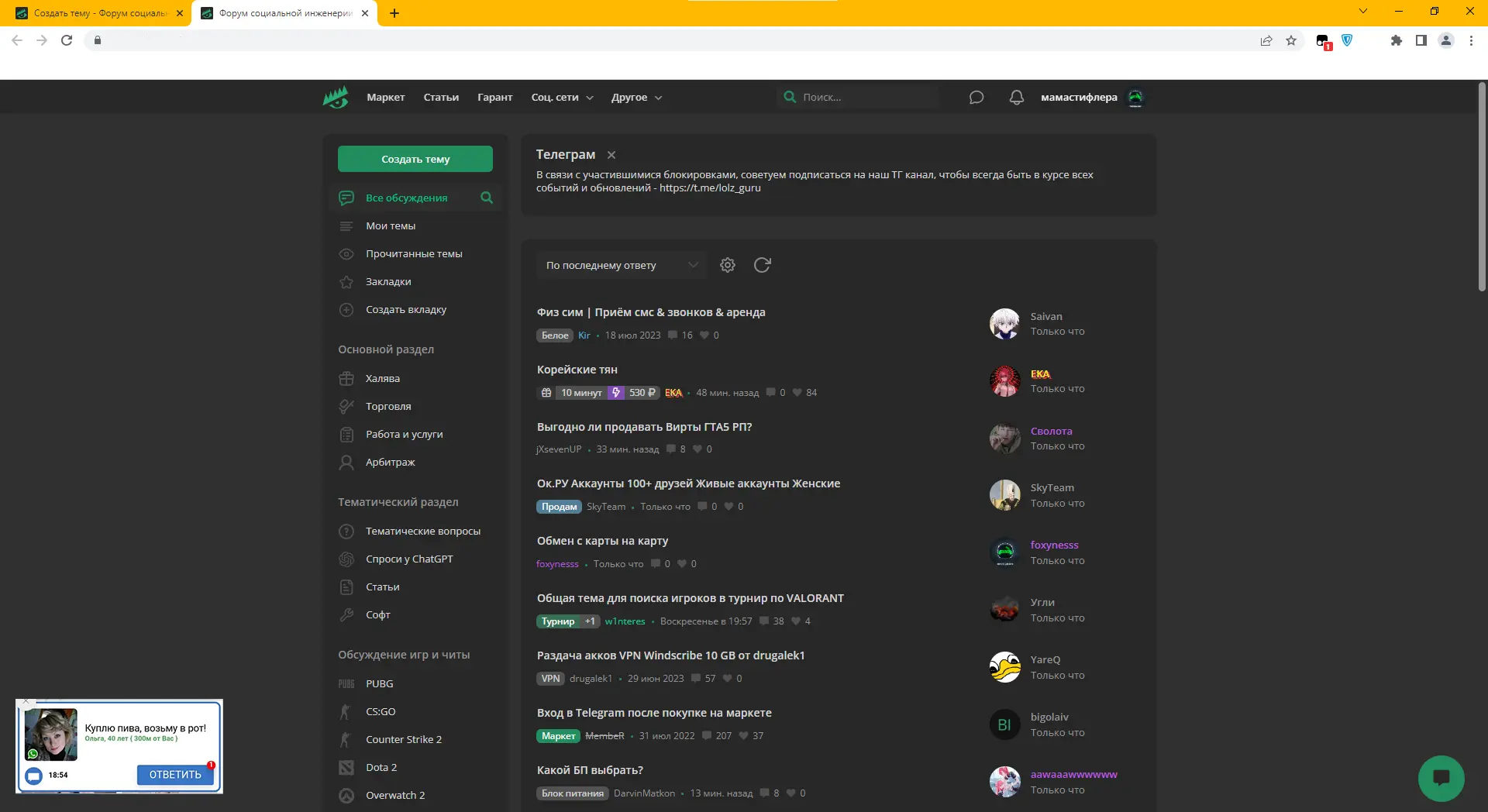Expand the Соц. сети dropdown menu

(x=563, y=97)
